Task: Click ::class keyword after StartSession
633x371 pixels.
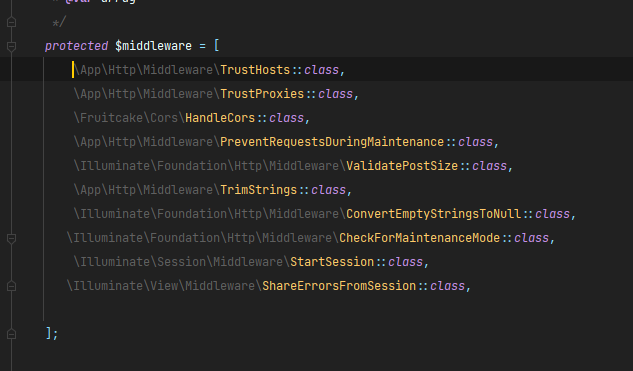Action: pos(399,262)
